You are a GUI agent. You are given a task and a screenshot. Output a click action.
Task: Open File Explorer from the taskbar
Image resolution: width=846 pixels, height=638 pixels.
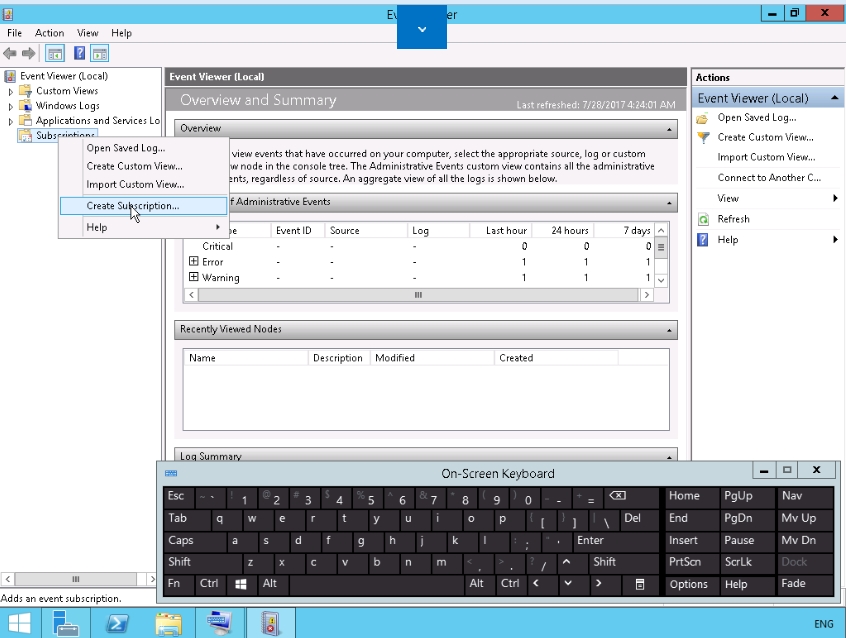(168, 623)
